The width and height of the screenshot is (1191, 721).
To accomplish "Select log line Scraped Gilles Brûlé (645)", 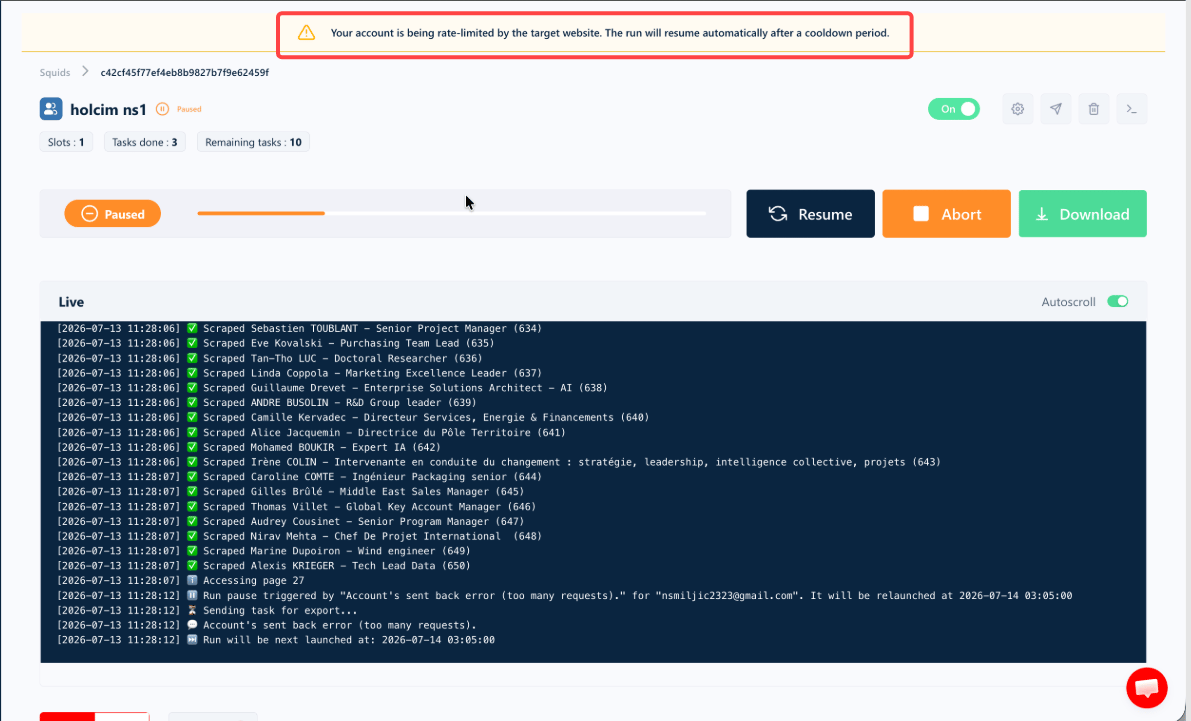I will 293,492.
